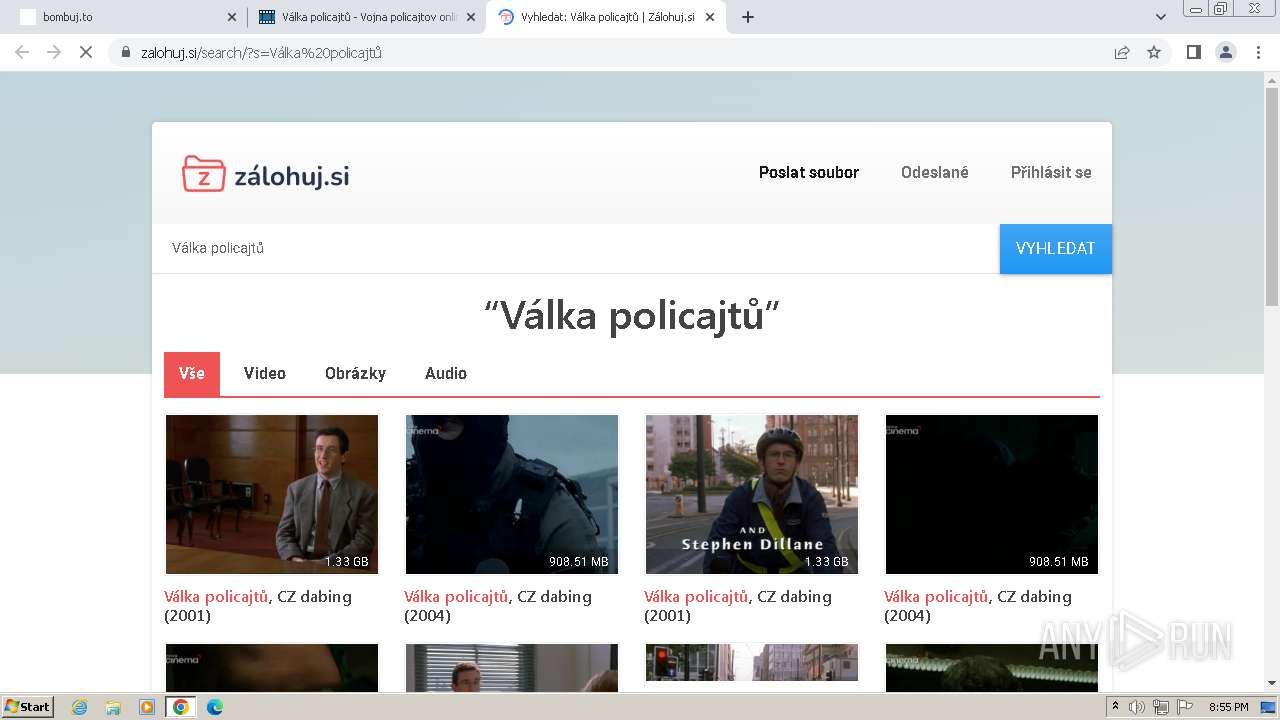The width and height of the screenshot is (1280, 720).
Task: Open tab search dropdown arrow
Action: point(1161,17)
